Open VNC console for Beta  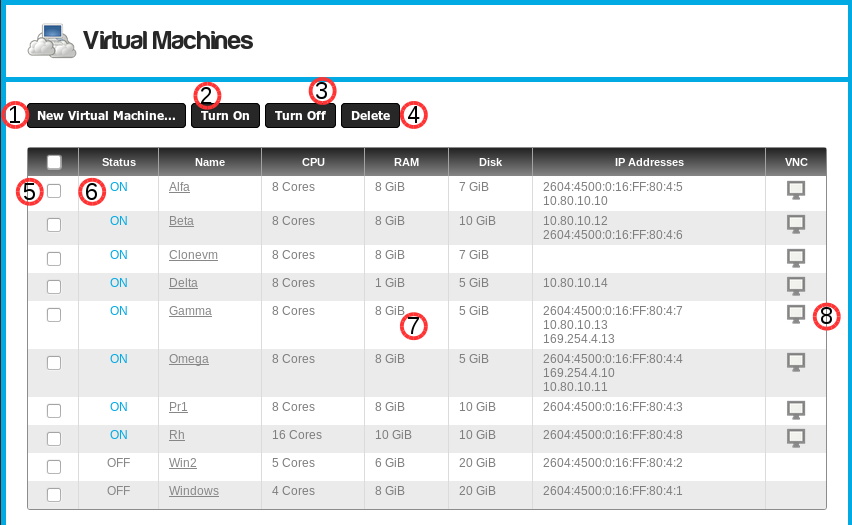point(795,224)
